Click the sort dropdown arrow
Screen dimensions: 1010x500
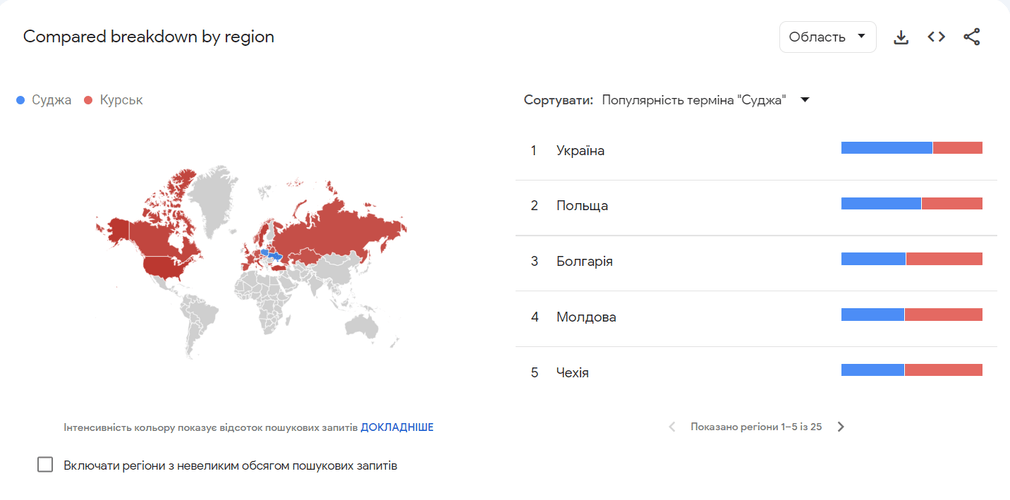804,100
